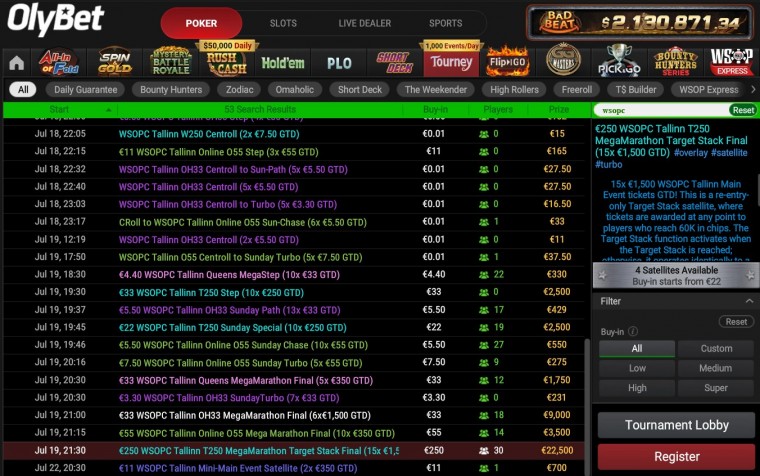Open the Hold'em games section

click(283, 63)
